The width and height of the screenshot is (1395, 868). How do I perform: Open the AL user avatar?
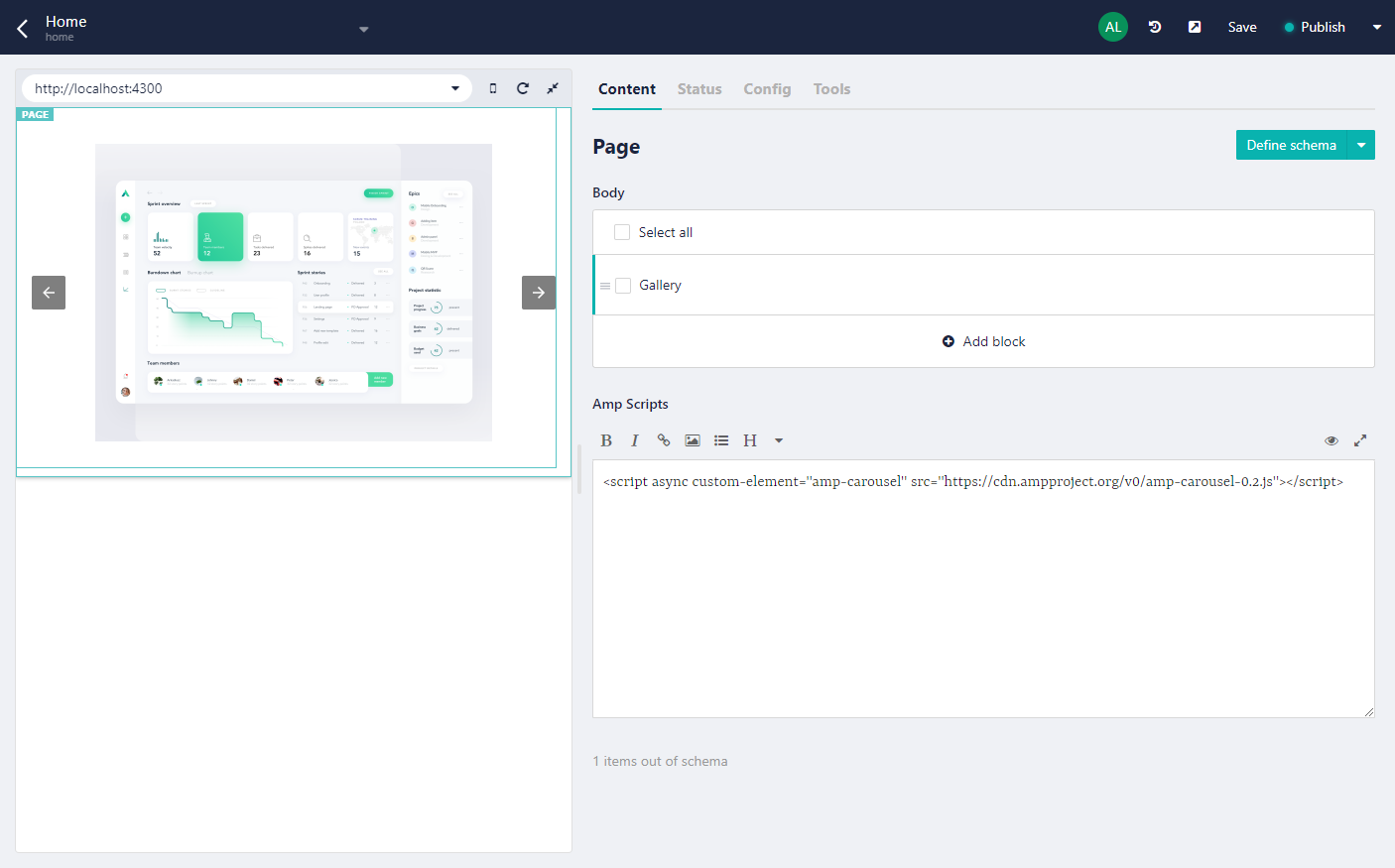[1113, 27]
